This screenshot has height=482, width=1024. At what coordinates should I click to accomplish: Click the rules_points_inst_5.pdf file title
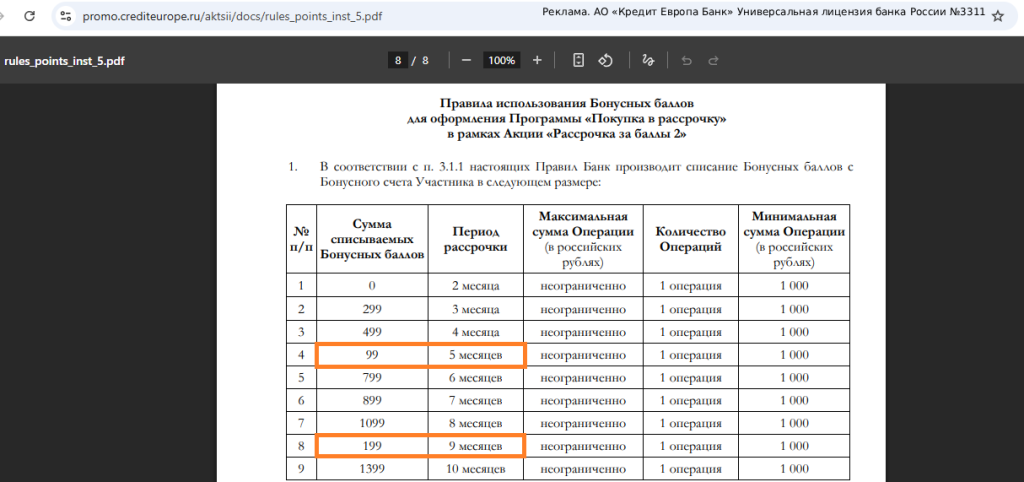pos(64,60)
